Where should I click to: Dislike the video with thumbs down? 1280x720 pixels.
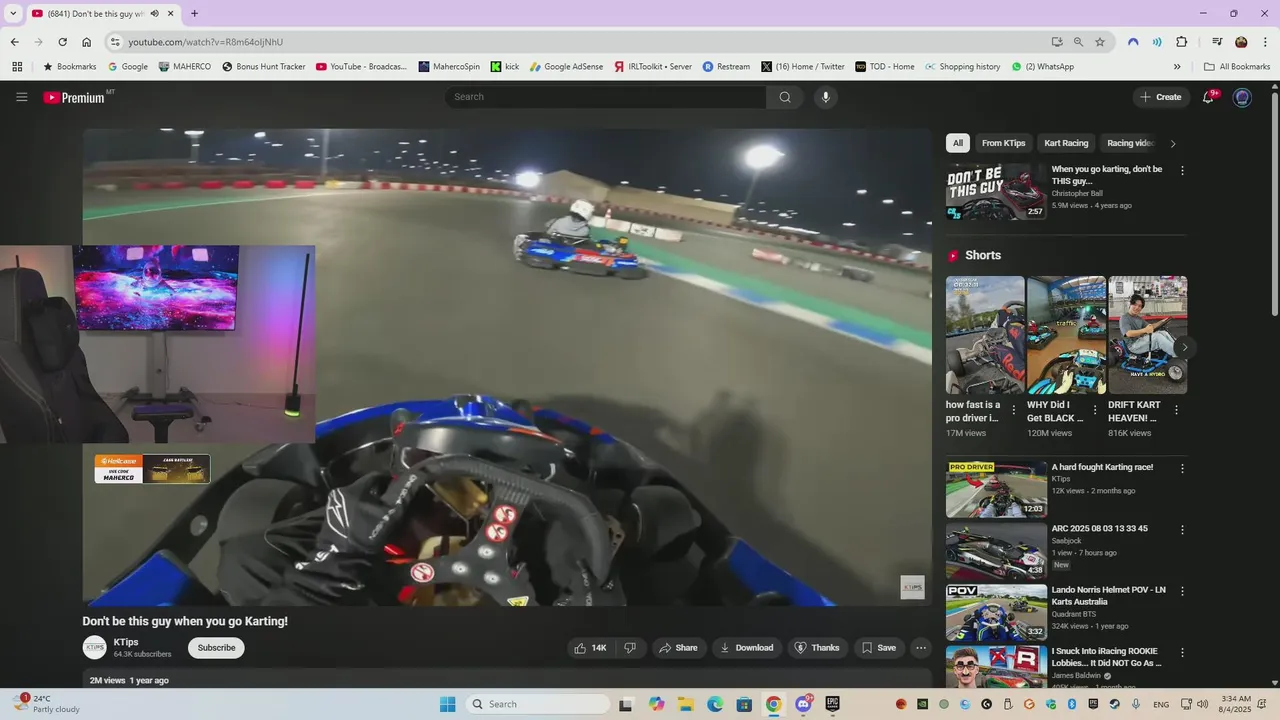(630, 648)
